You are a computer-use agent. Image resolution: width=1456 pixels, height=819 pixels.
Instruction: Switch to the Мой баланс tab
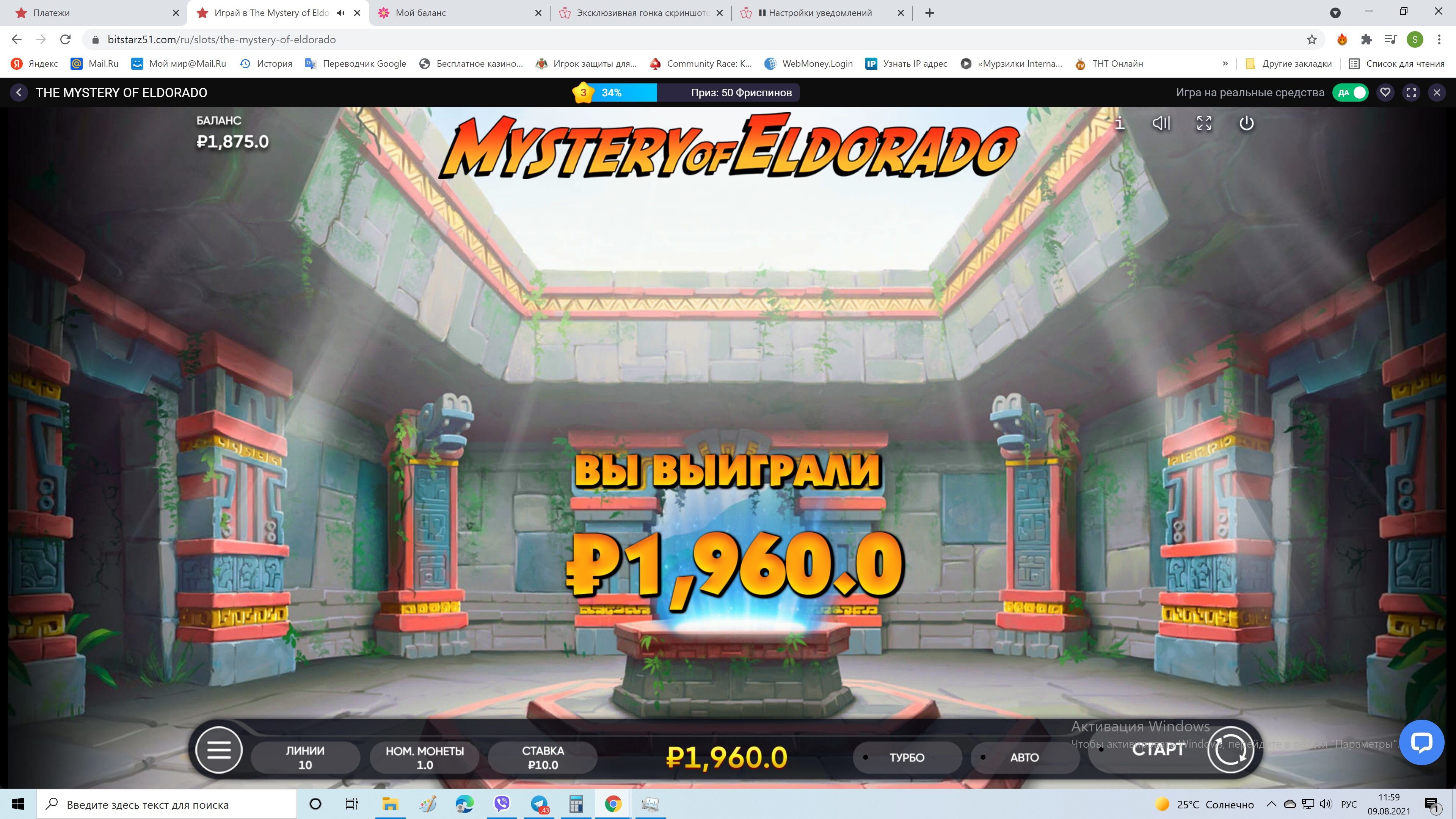tap(420, 13)
